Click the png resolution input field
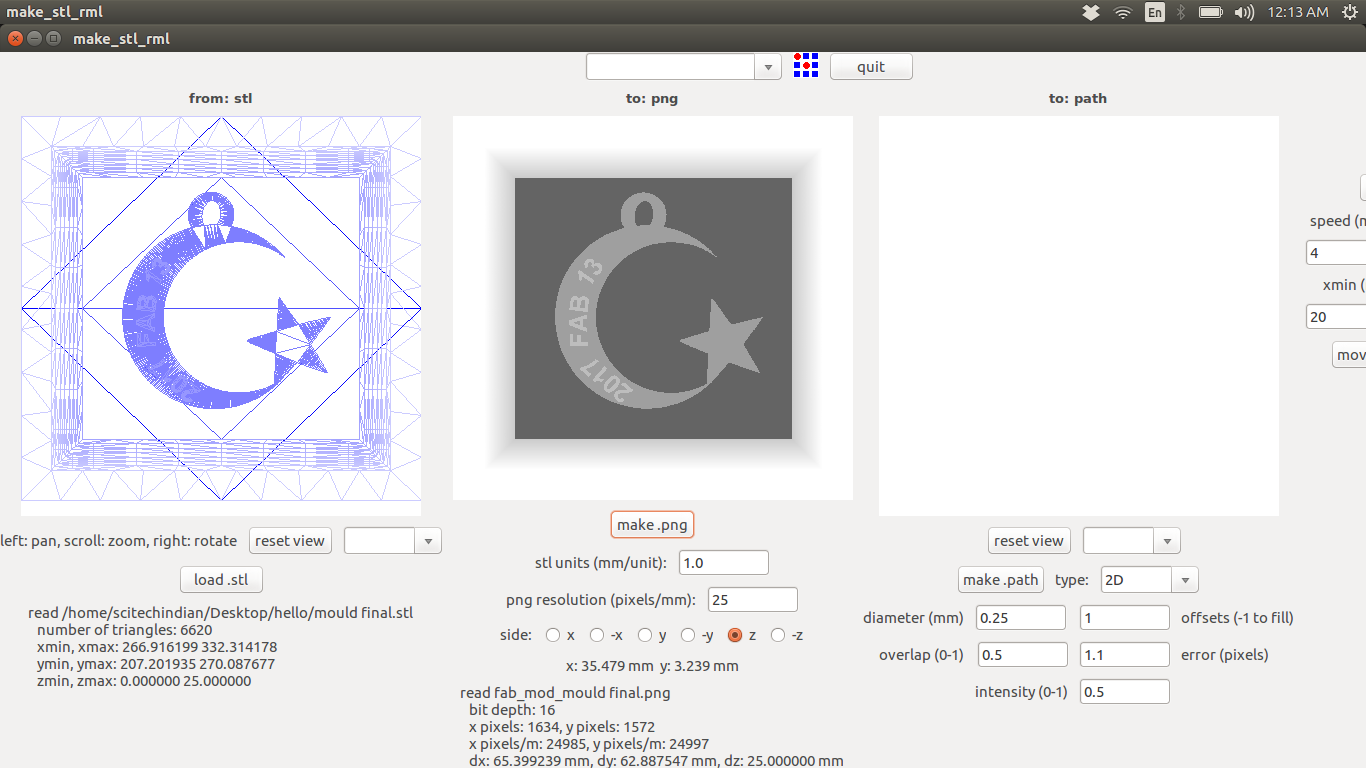This screenshot has height=768, width=1366. pos(752,600)
